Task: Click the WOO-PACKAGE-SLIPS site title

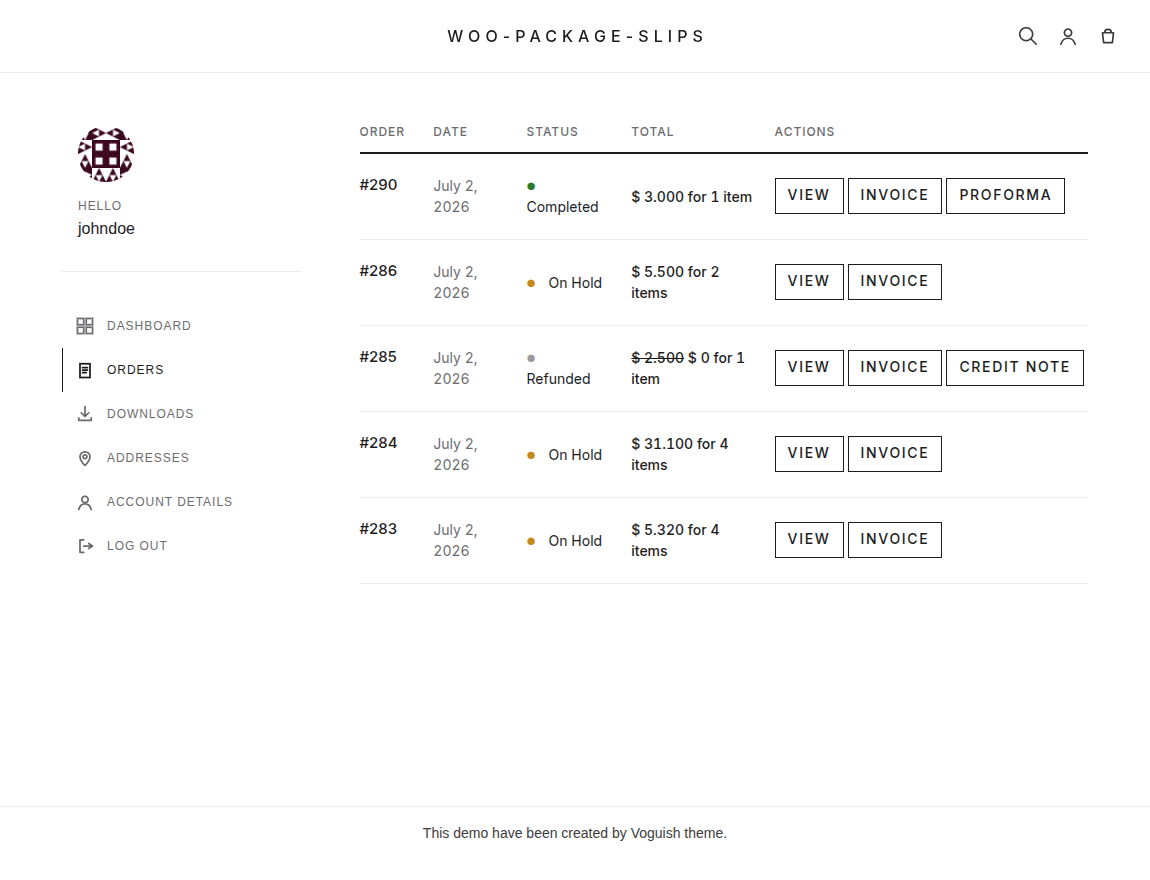Action: point(576,37)
